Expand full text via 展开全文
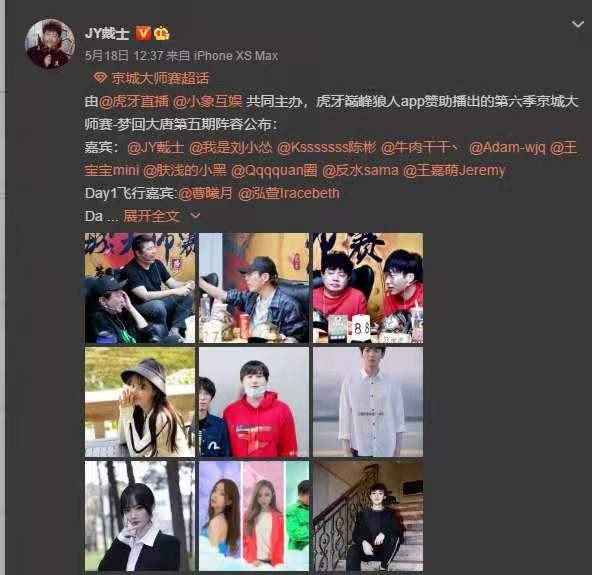 [x=151, y=216]
